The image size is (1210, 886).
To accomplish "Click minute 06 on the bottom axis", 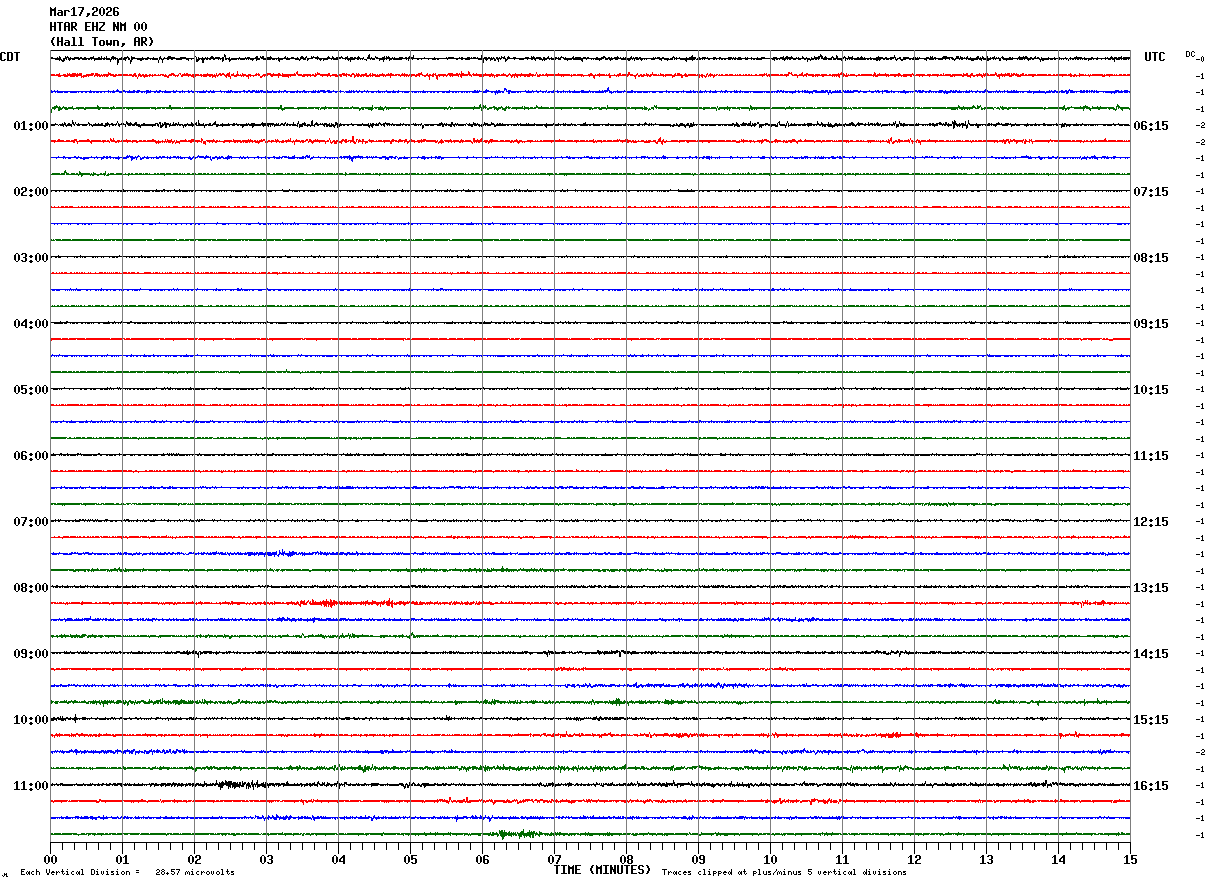I will 482,859.
